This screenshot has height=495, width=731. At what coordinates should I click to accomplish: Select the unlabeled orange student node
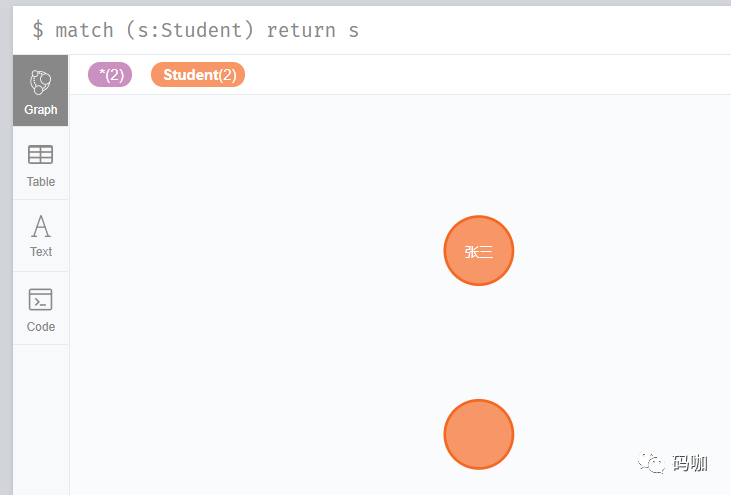(x=479, y=434)
